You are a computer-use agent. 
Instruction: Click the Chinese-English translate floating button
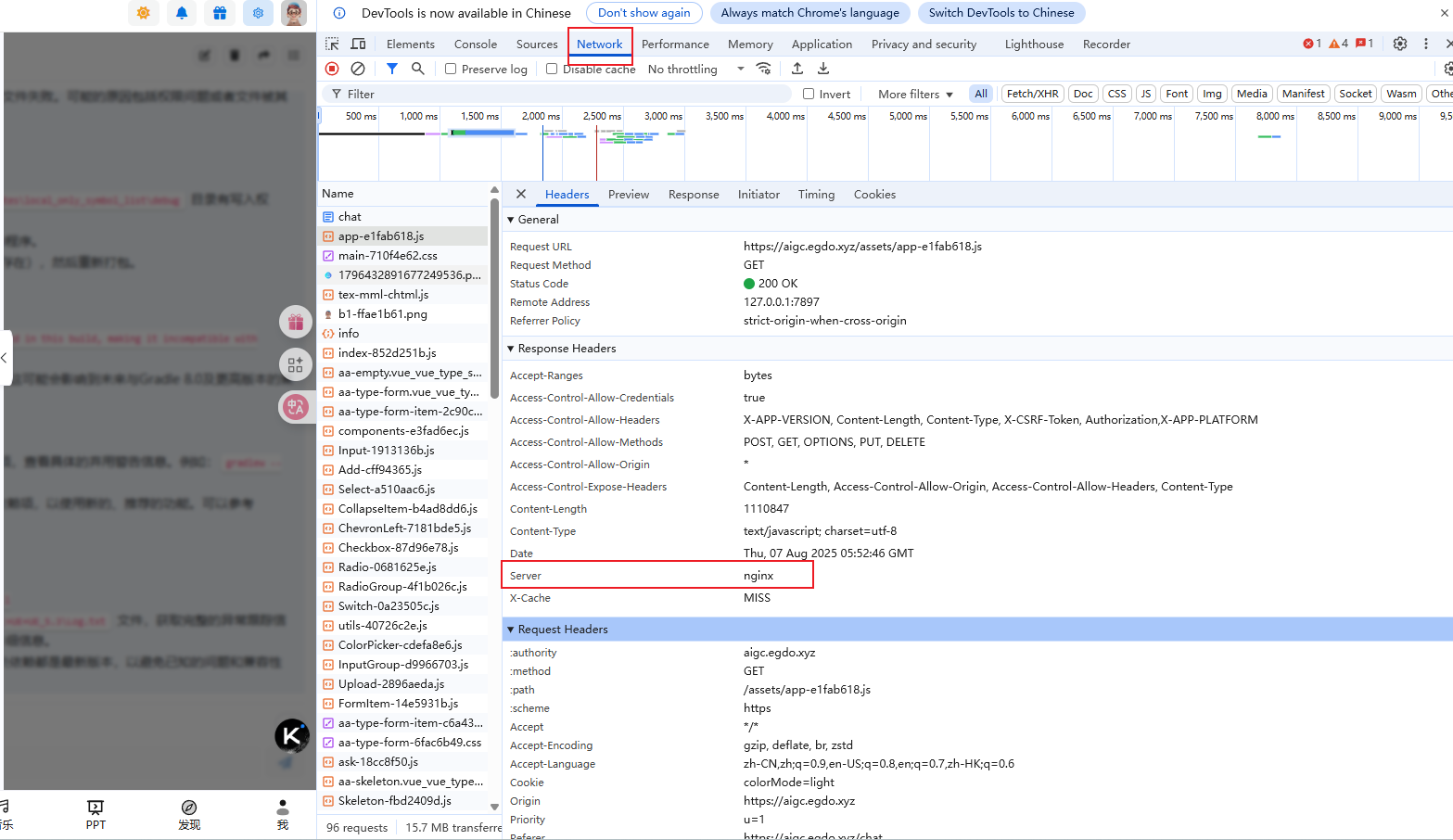296,406
